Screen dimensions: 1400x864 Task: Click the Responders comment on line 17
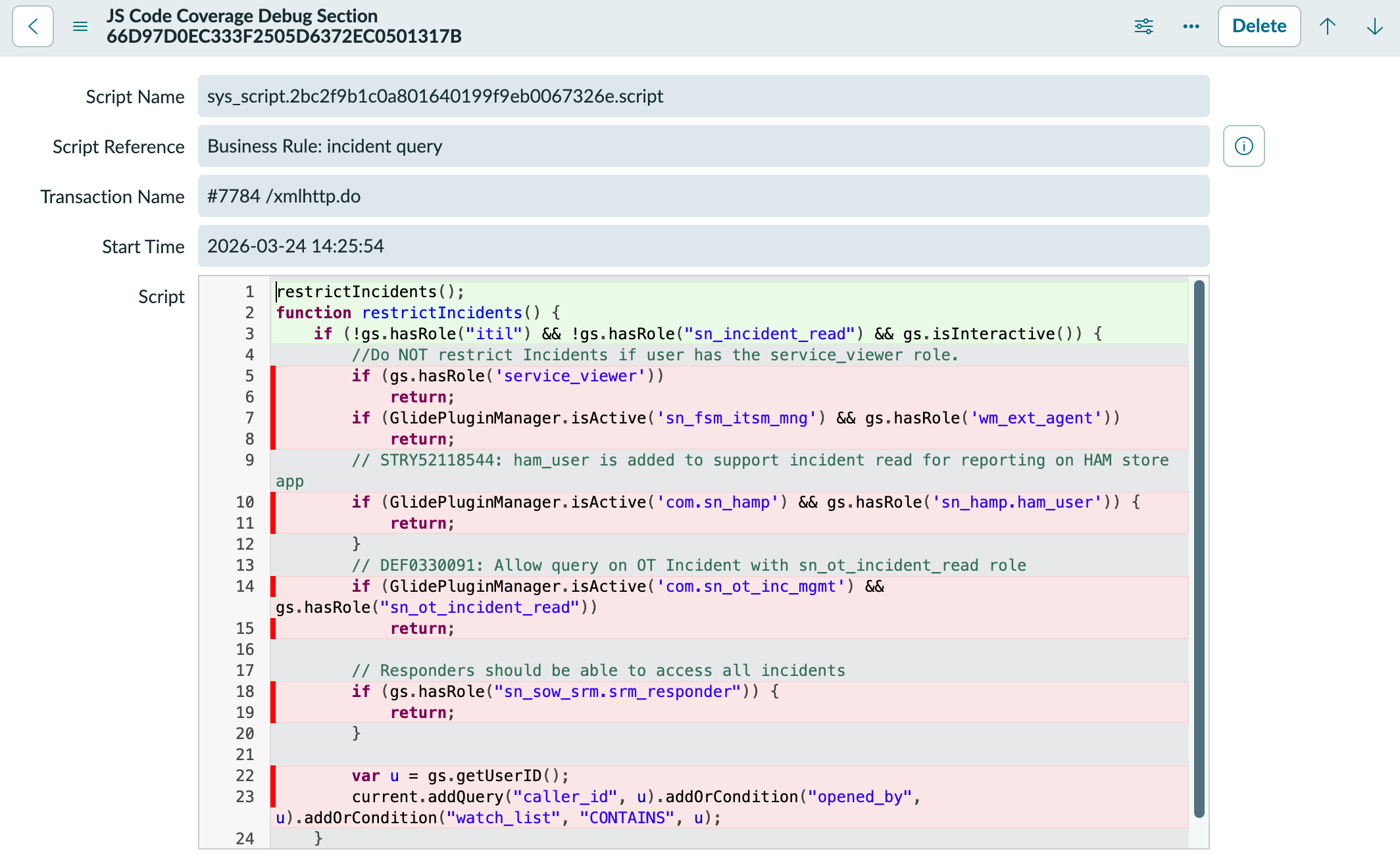tap(599, 671)
